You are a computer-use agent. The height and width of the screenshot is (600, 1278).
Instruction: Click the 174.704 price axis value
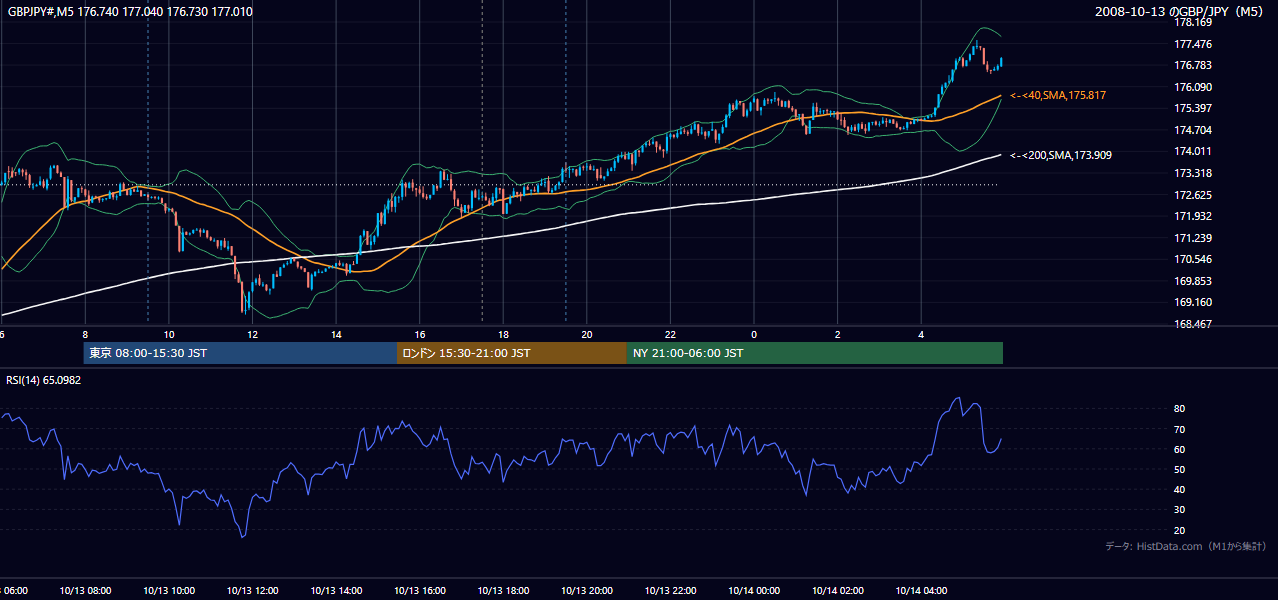1193,130
